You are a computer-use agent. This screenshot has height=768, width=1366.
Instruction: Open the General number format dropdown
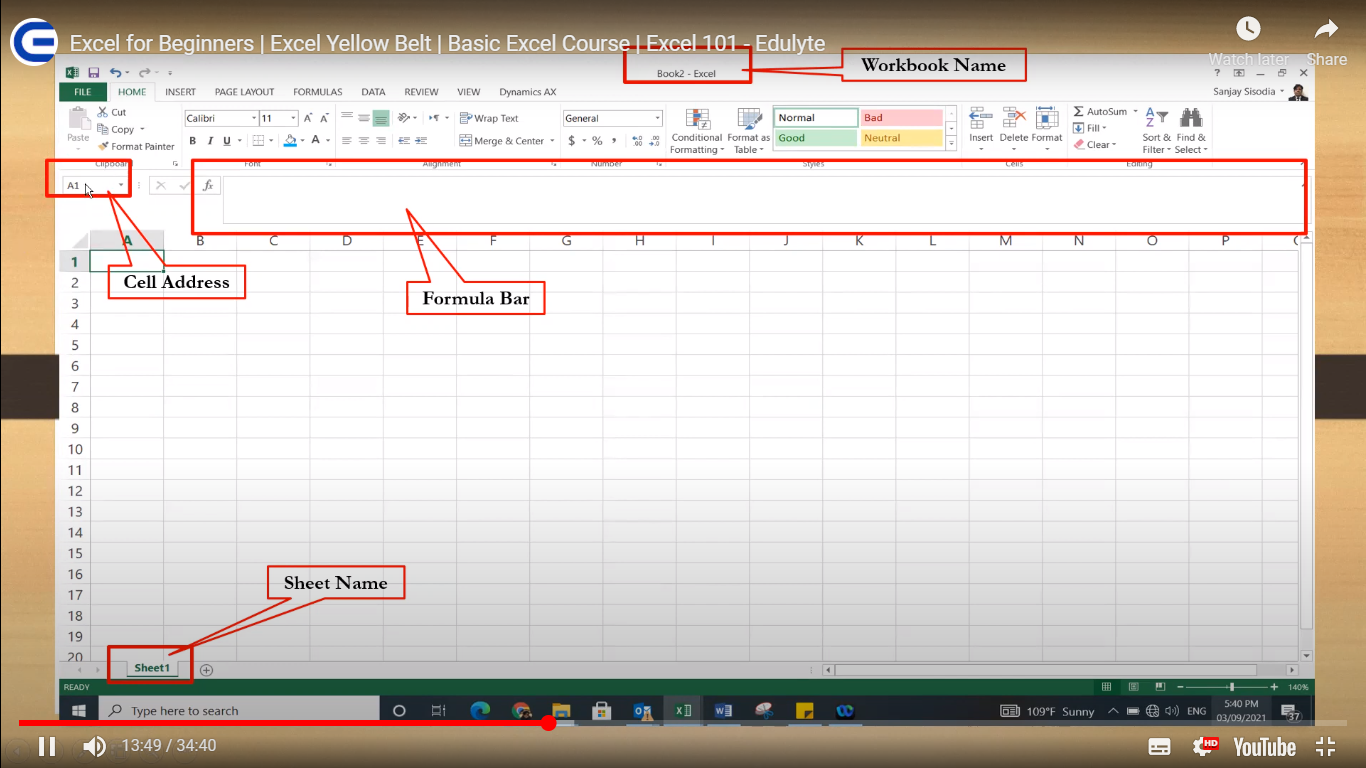coord(657,118)
